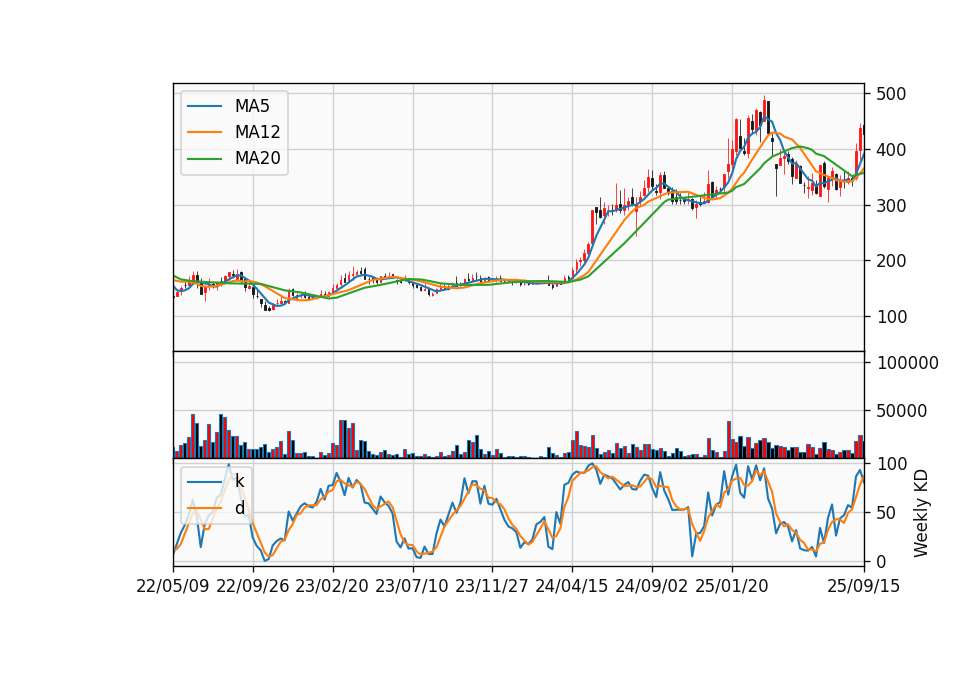This screenshot has width=960, height=690.
Task: Click the 24/09/02 date tick label
Action: (x=651, y=586)
